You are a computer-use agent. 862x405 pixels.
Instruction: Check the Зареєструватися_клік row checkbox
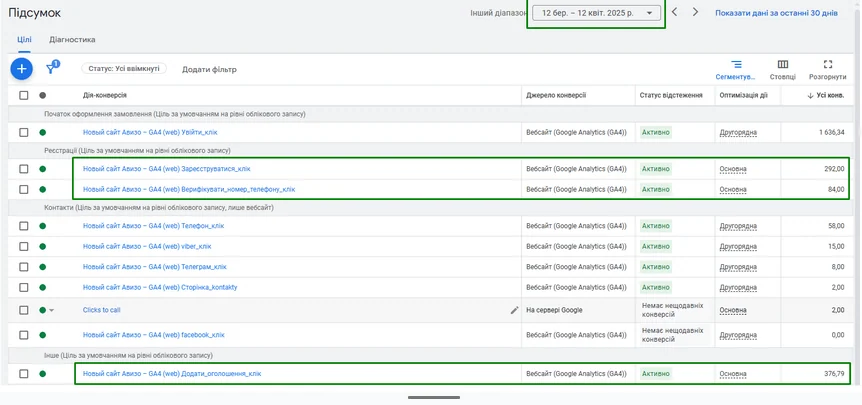(24, 169)
